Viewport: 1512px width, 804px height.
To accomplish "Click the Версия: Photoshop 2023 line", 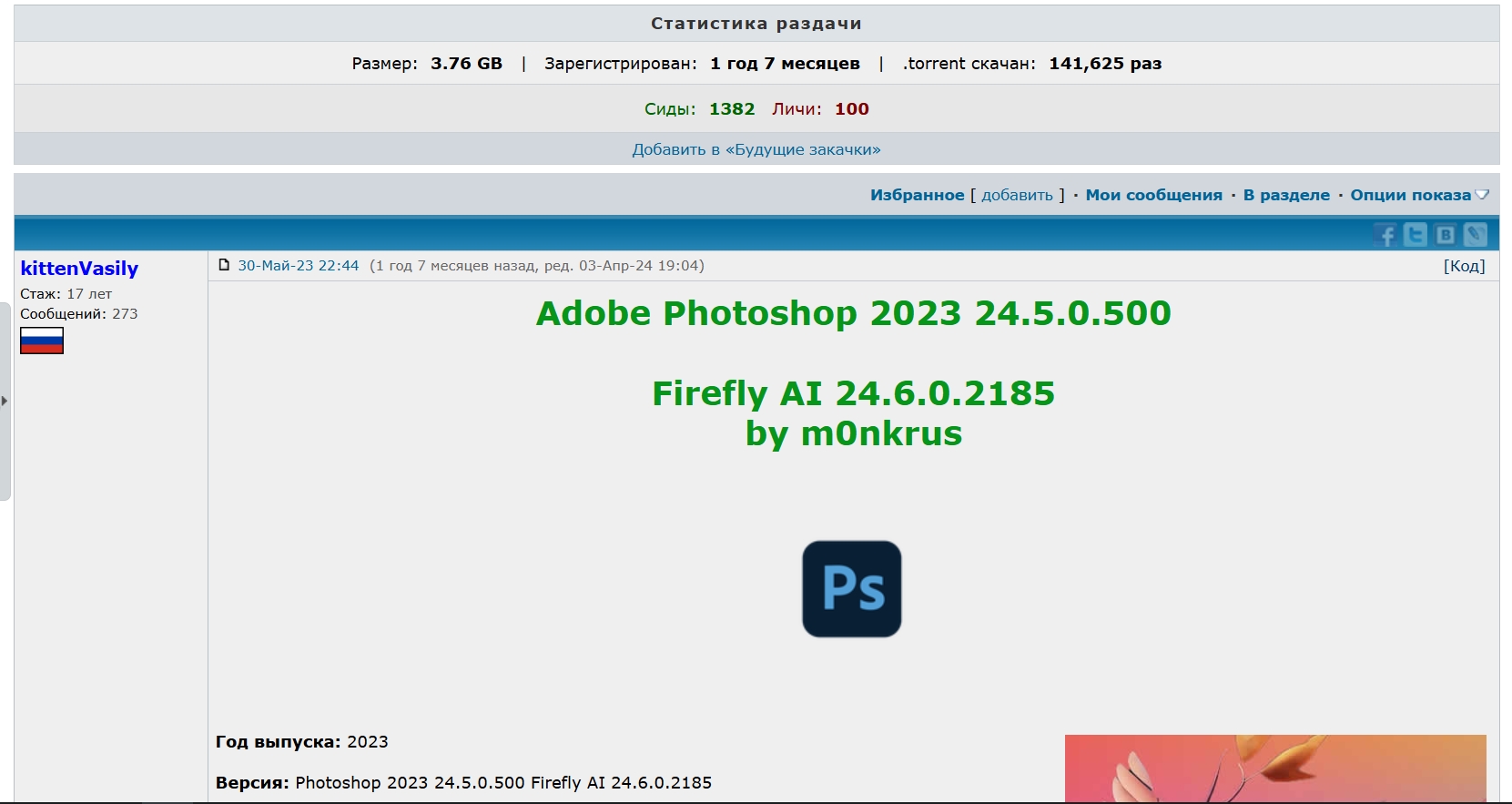I will click(463, 783).
